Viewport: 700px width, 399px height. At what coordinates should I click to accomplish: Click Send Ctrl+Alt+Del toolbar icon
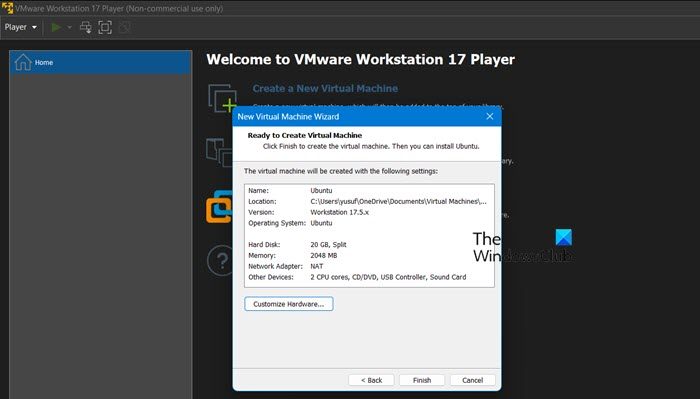pos(86,27)
